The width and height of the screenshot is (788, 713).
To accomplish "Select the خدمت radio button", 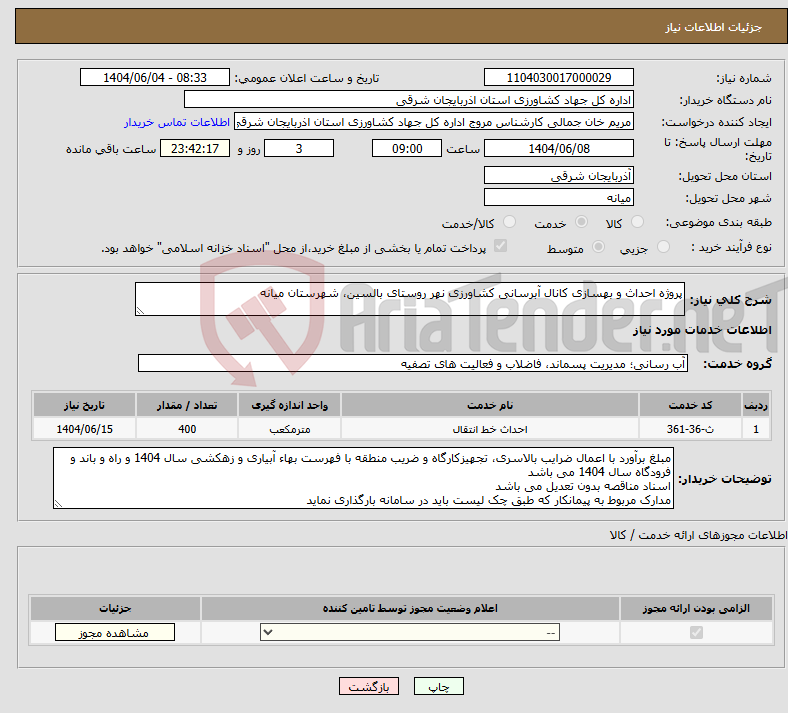I will pyautogui.click(x=581, y=222).
